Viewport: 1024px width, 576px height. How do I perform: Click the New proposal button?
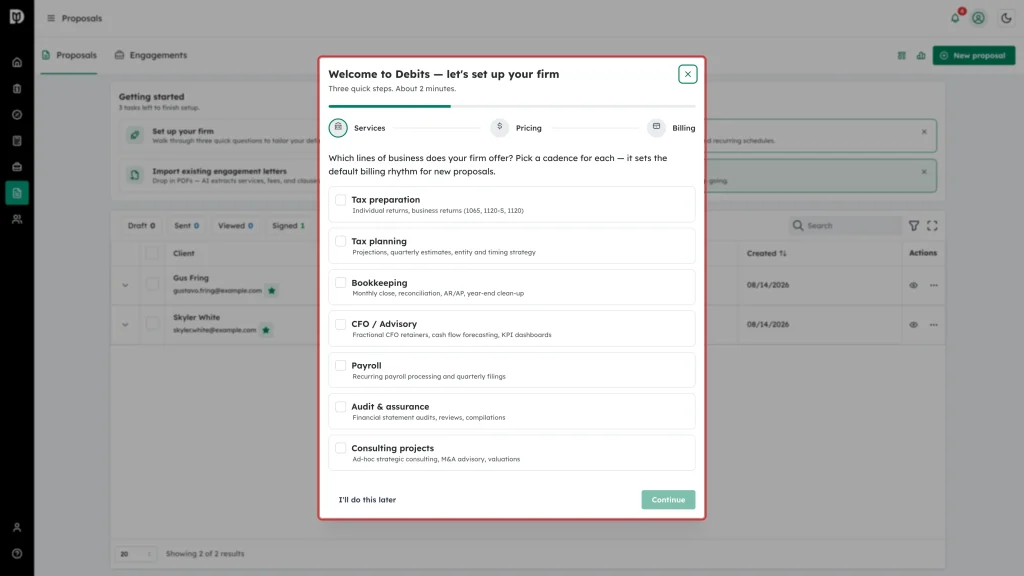[974, 56]
